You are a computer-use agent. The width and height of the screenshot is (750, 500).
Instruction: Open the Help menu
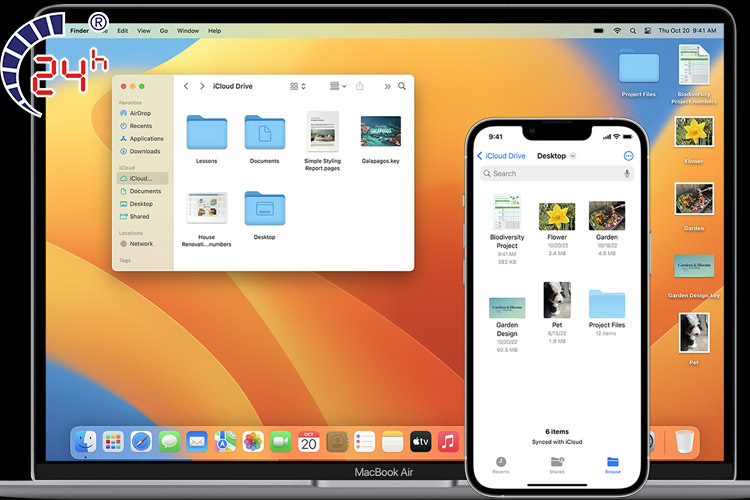click(214, 31)
